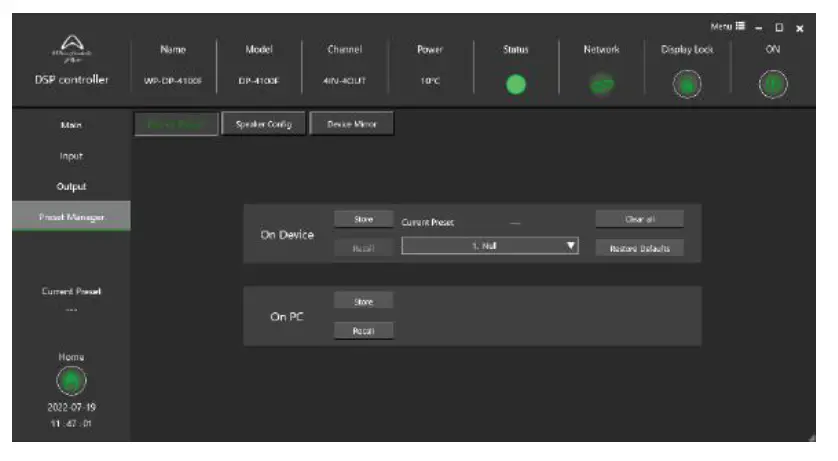
Task: Click the green Status indicator light
Action: [516, 84]
